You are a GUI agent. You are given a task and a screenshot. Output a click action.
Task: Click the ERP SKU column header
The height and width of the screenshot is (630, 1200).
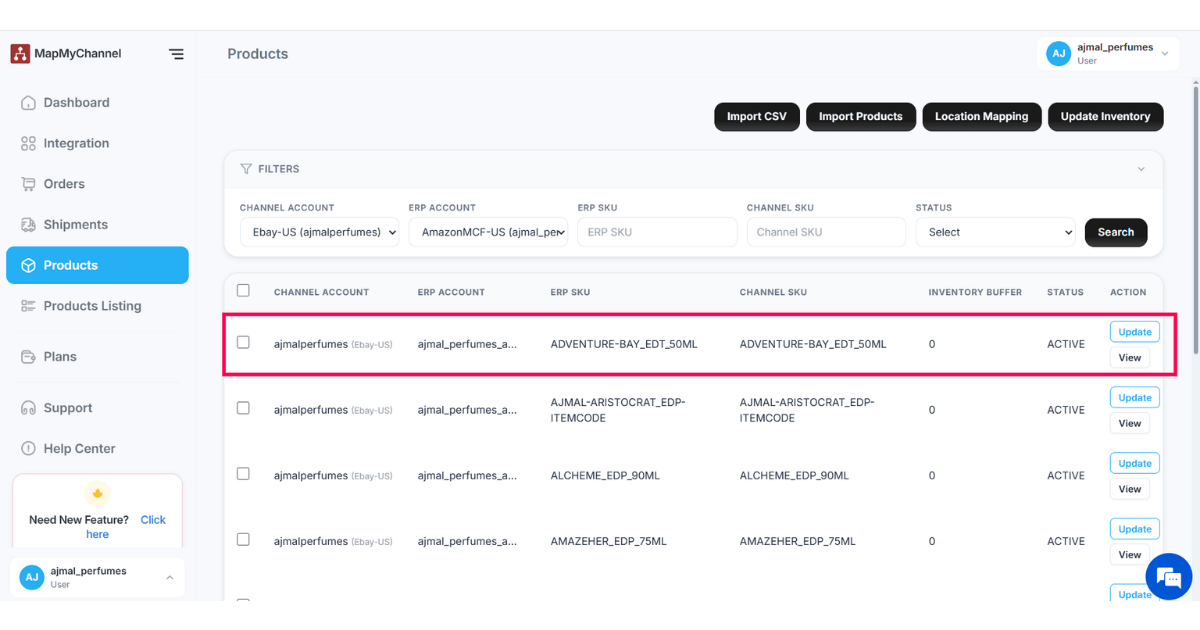[570, 292]
